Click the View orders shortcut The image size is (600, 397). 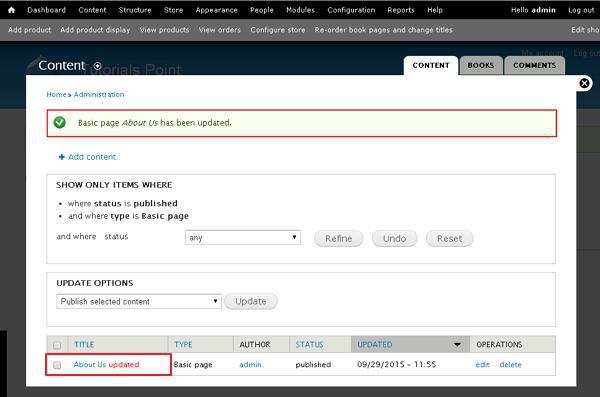point(220,30)
